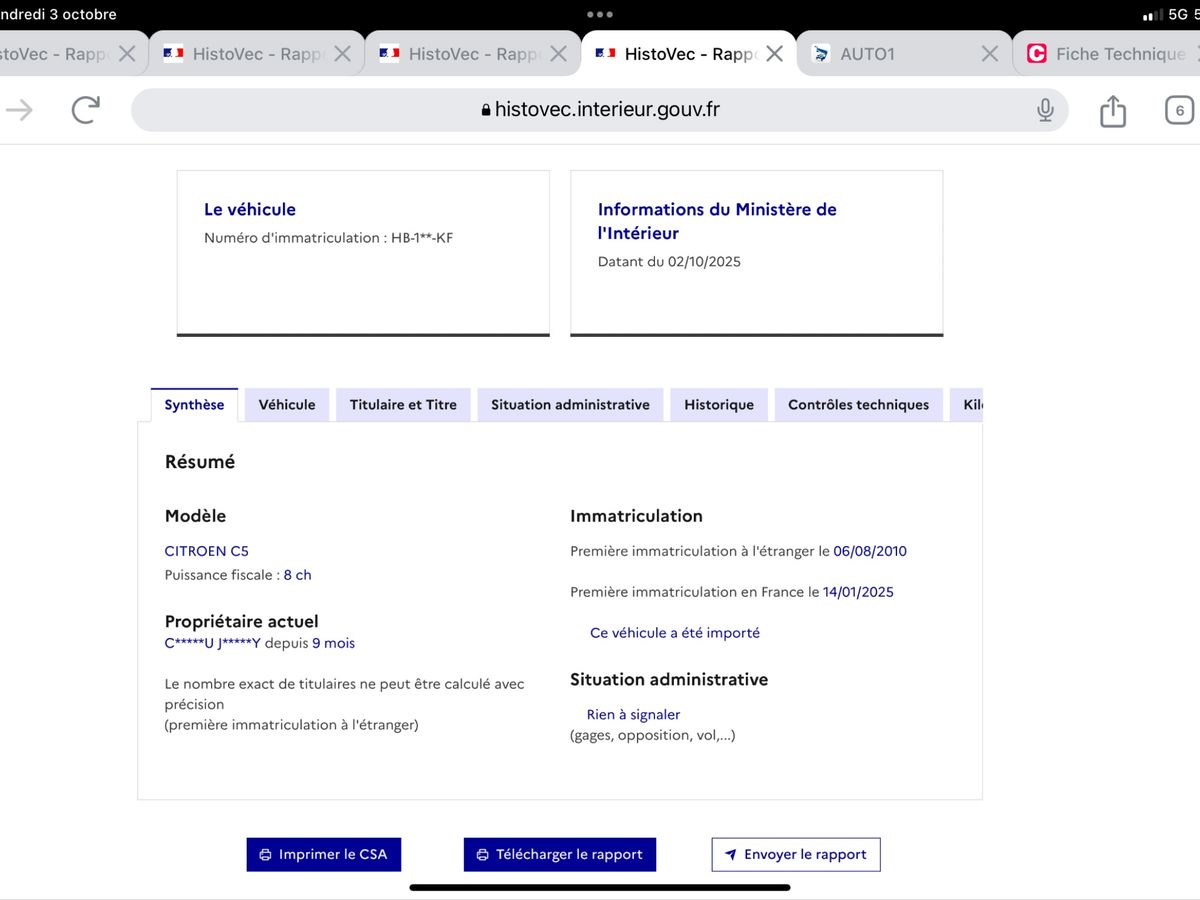Viewport: 1200px width, 900px height.
Task: Switch to the Historique tab
Action: pyautogui.click(x=718, y=404)
